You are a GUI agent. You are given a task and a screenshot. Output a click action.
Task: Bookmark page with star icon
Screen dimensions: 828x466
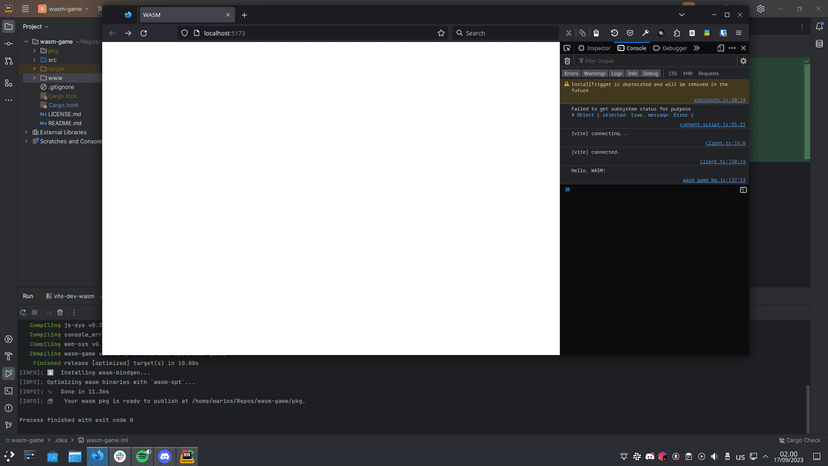[x=441, y=33]
